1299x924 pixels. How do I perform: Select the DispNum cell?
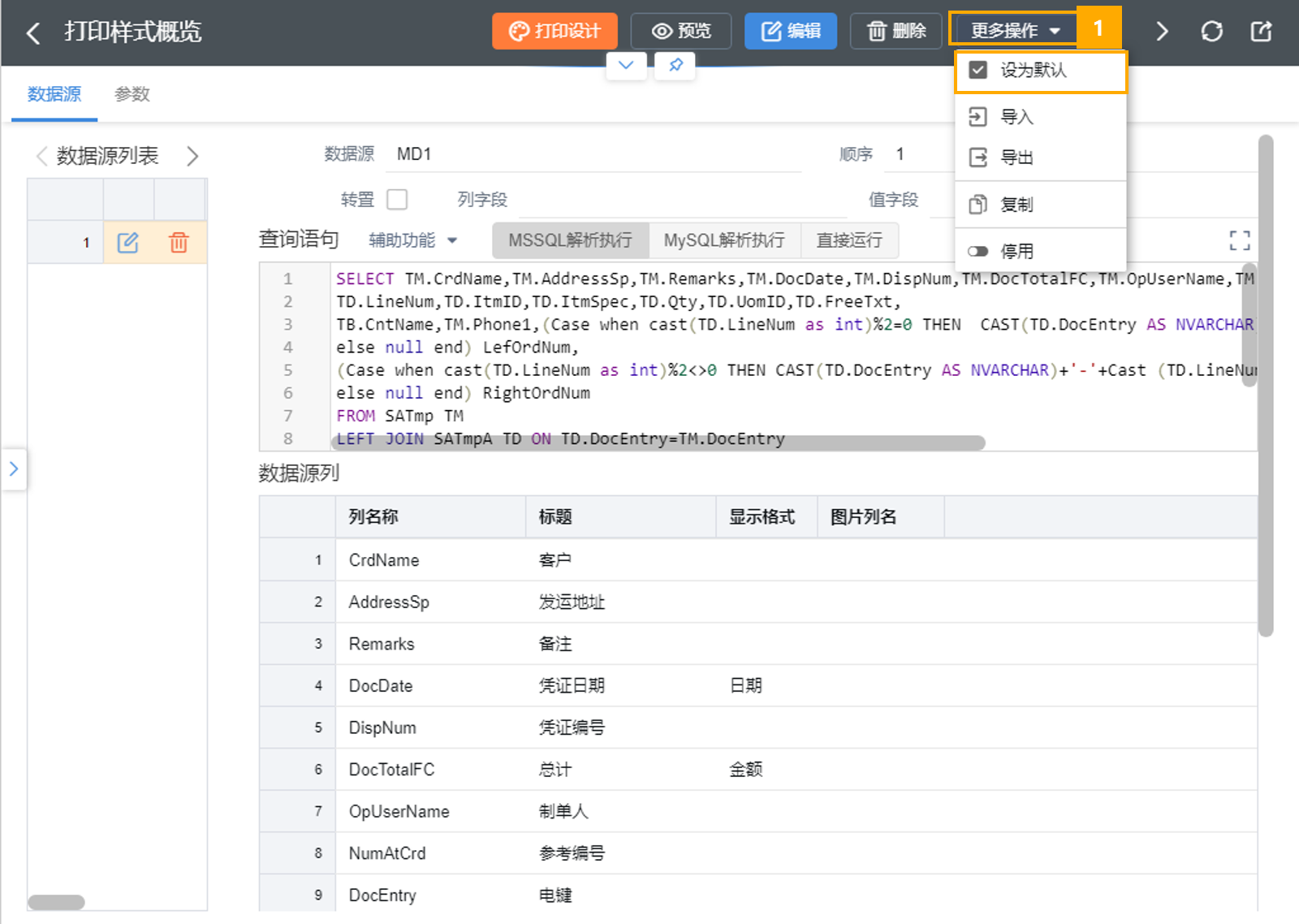click(431, 728)
